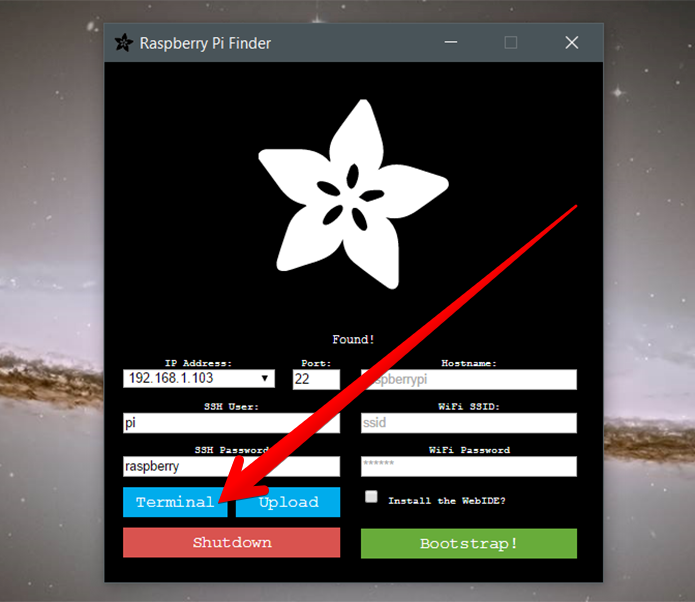The image size is (695, 602).
Task: Click the SSH User field
Action: point(231,423)
